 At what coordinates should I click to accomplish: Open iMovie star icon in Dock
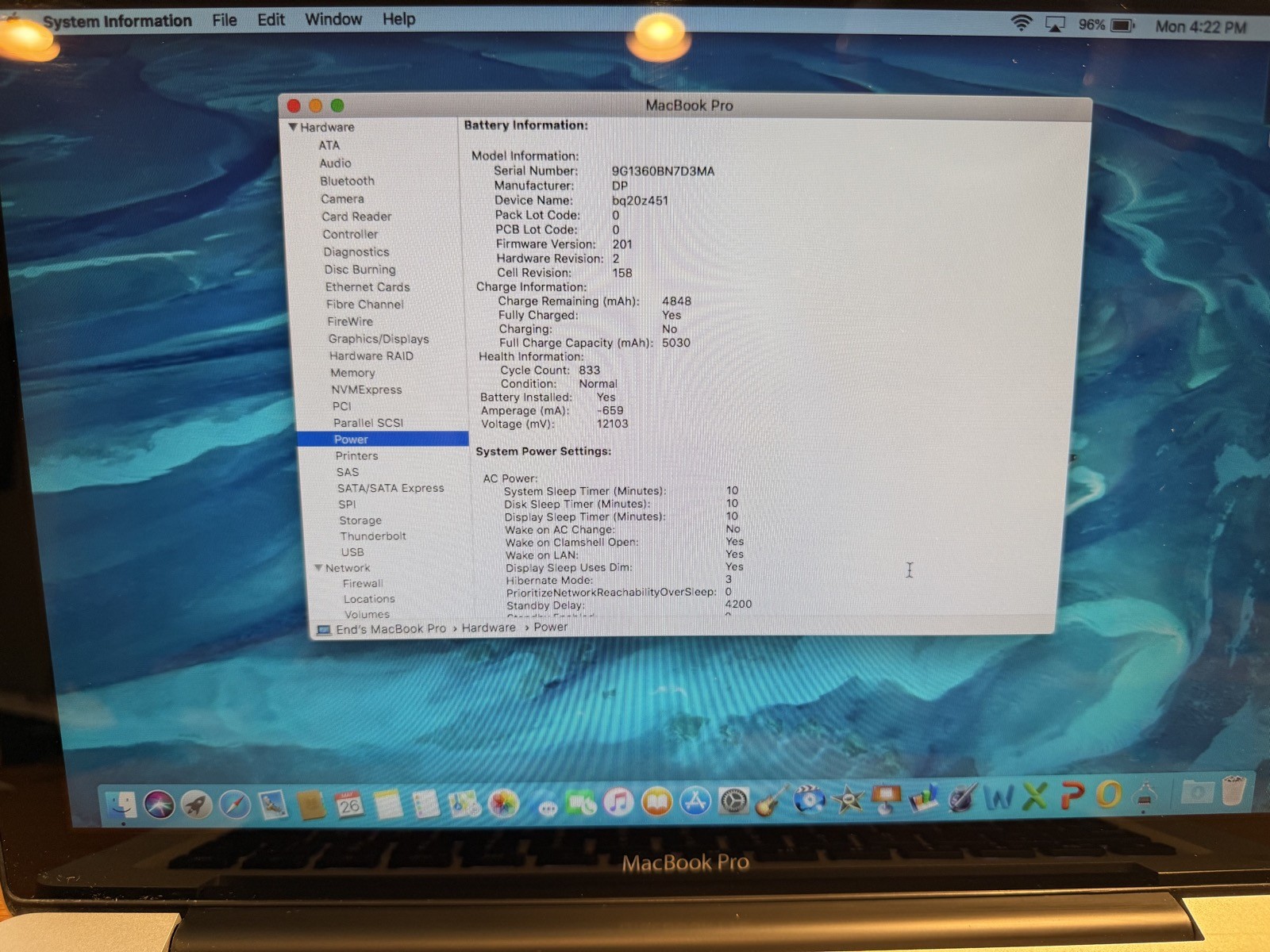848,799
